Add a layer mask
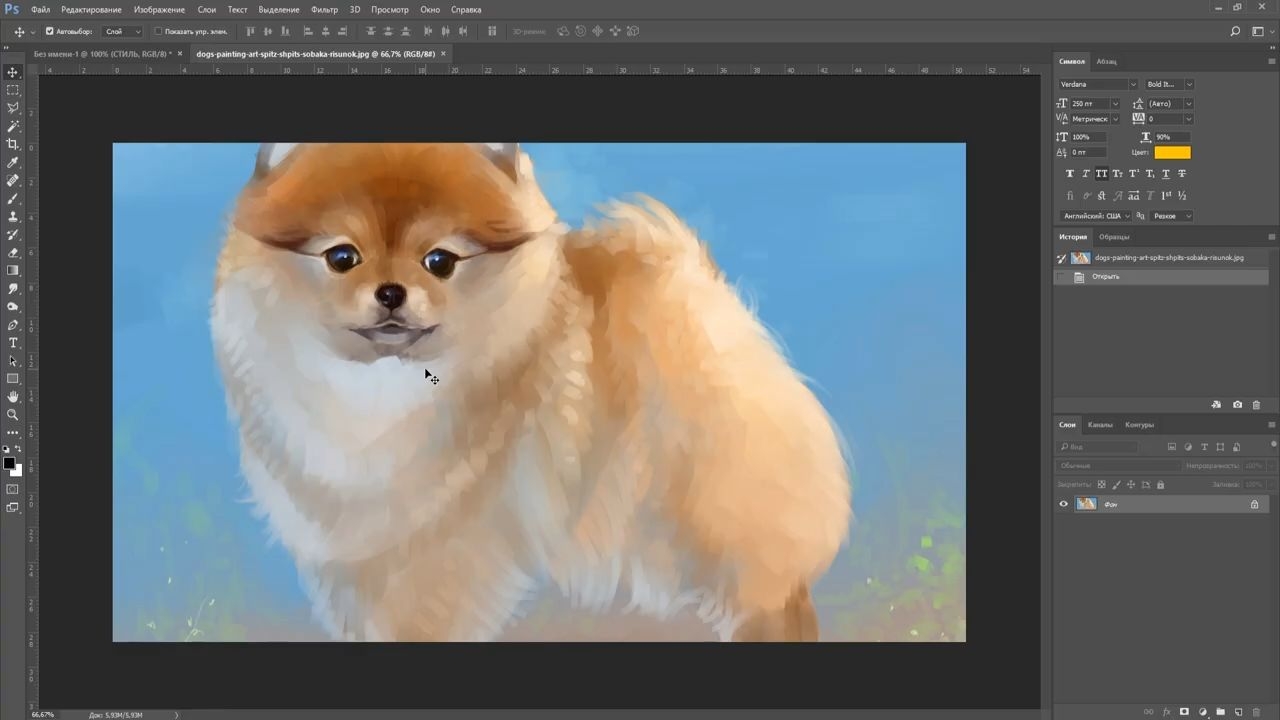The height and width of the screenshot is (720, 1280). [1184, 712]
